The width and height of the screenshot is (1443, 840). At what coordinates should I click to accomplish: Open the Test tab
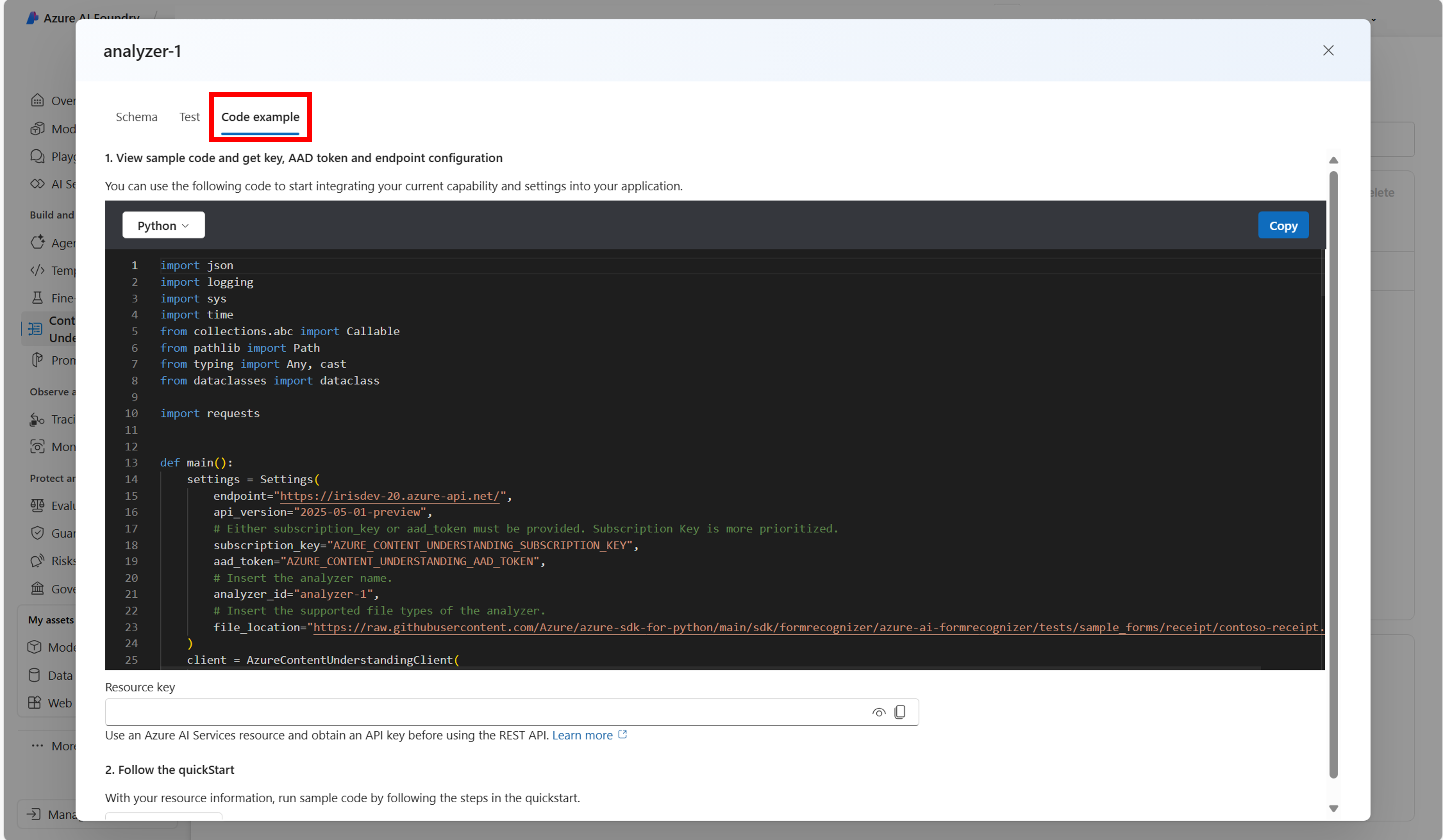click(x=189, y=117)
